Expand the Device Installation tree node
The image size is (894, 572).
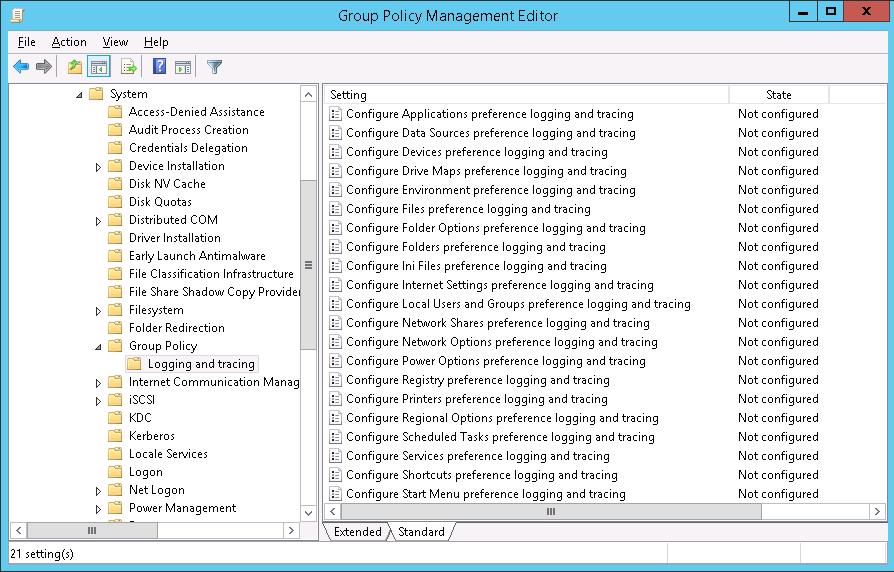point(99,167)
